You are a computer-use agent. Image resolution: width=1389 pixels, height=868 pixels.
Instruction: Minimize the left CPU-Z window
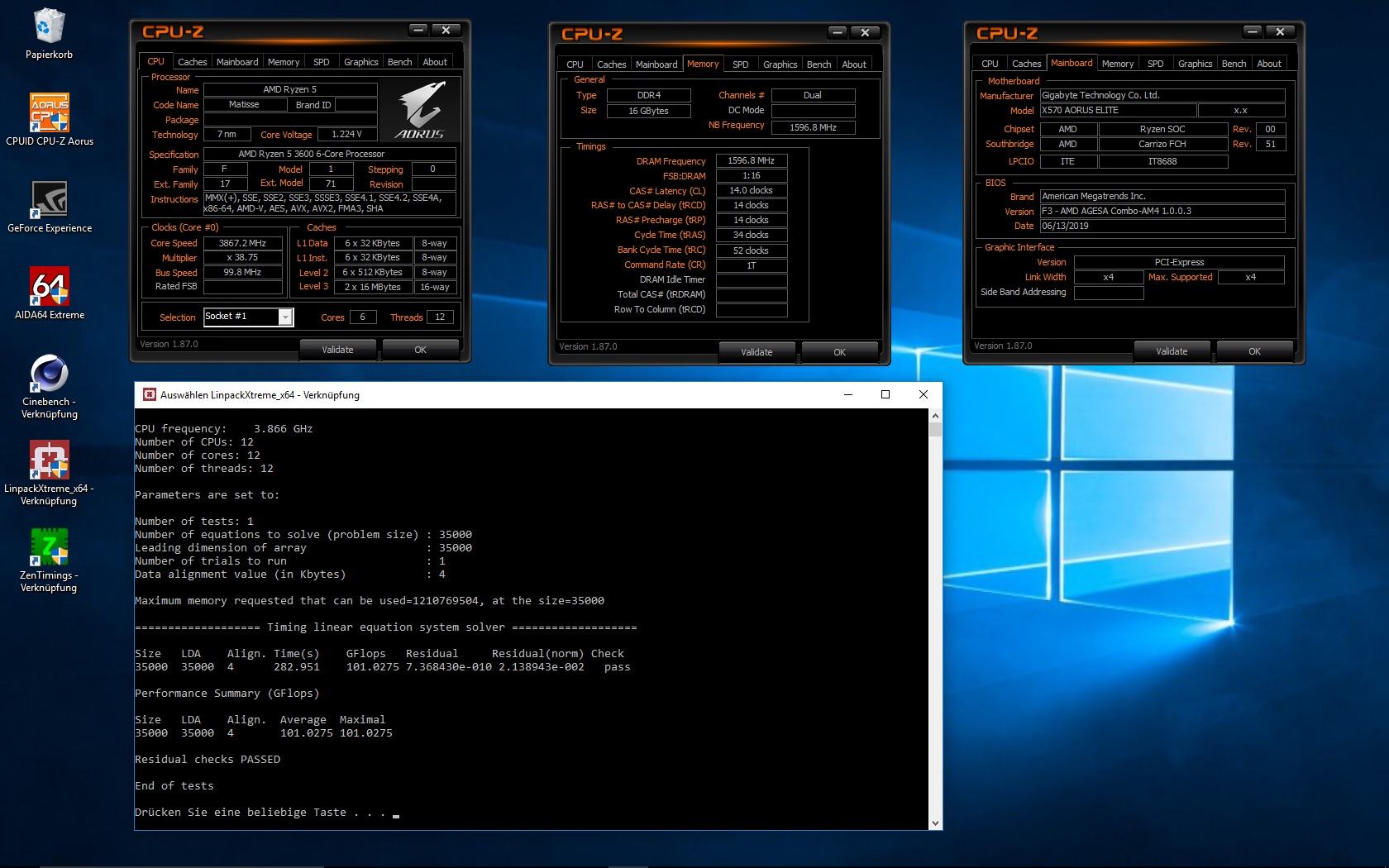click(418, 30)
